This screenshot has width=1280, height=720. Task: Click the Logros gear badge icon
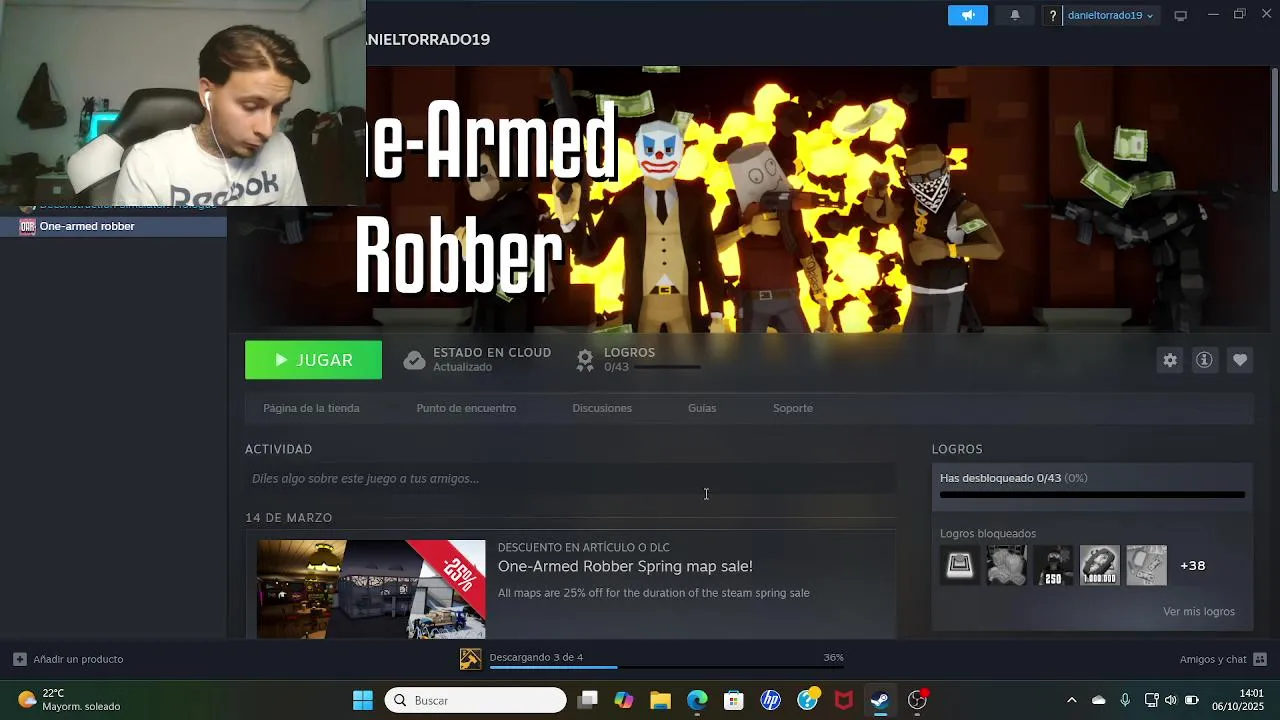click(585, 360)
